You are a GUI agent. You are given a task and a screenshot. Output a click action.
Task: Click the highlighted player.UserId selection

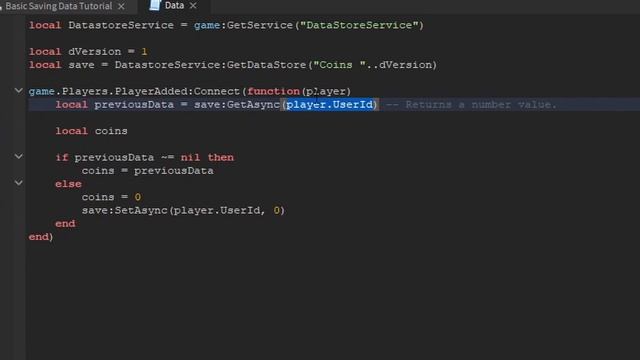click(330, 104)
